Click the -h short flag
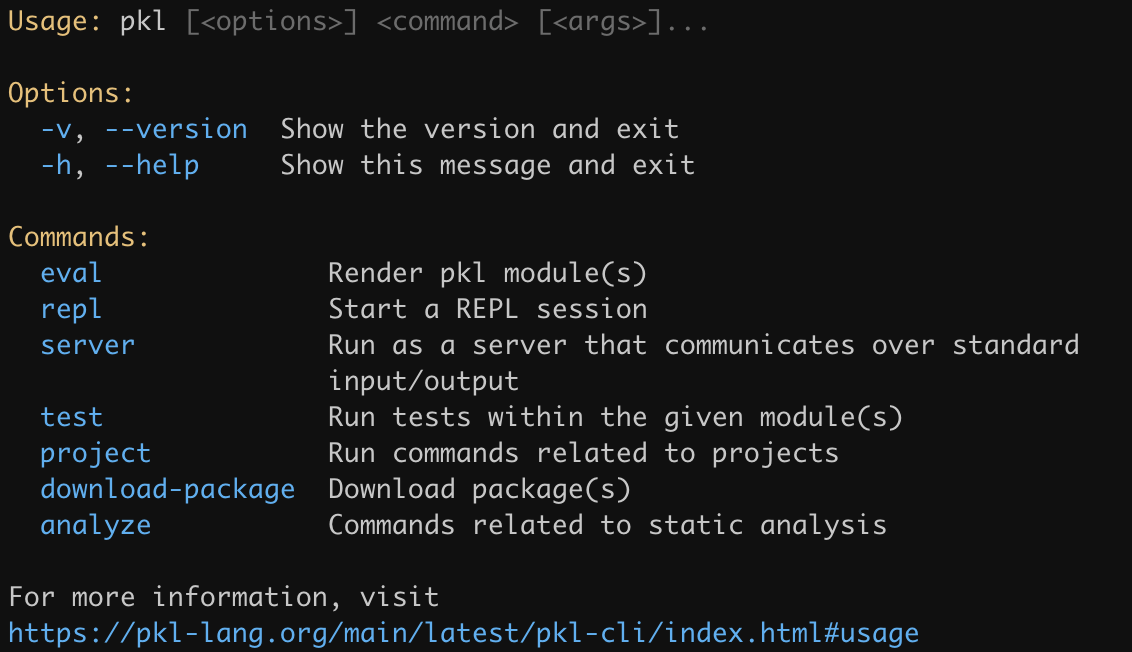The height and width of the screenshot is (652, 1132). (x=55, y=165)
